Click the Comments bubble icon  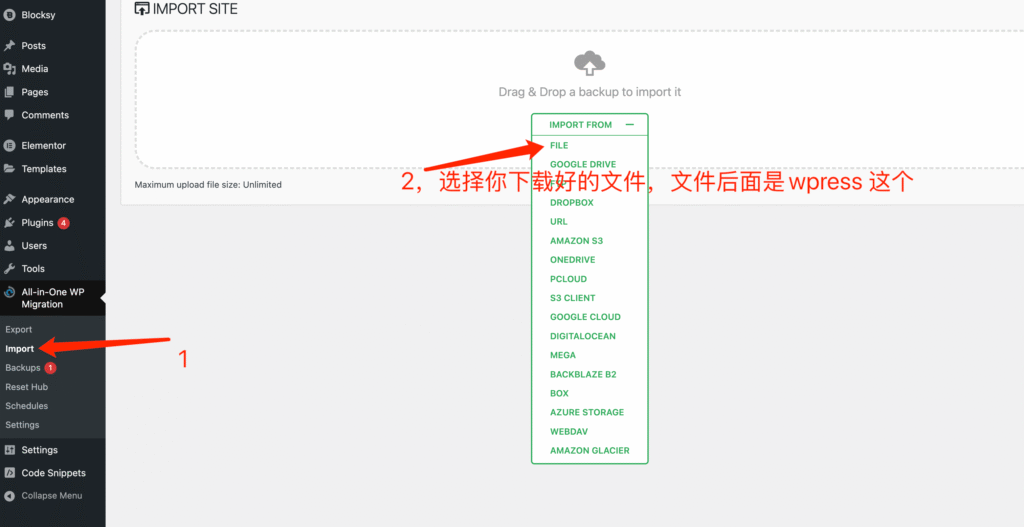coord(9,115)
